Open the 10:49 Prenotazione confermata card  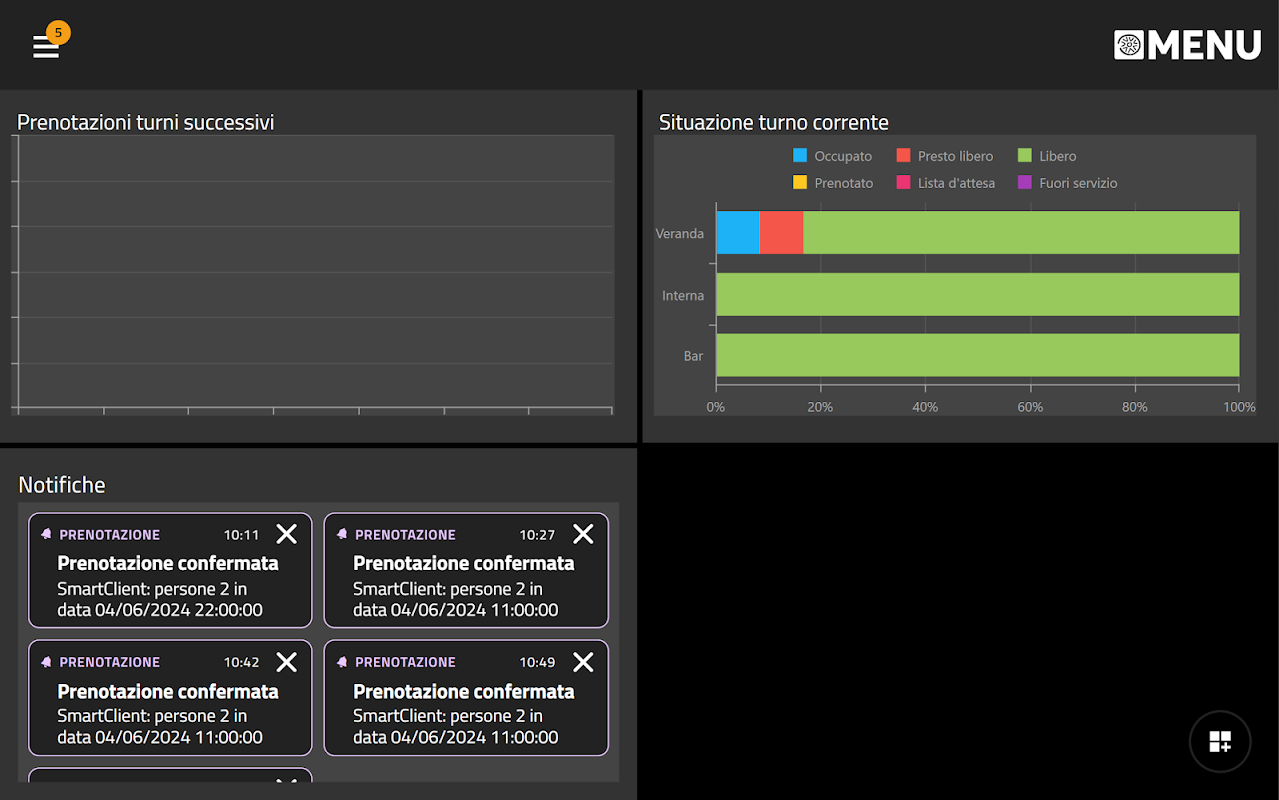click(x=466, y=698)
